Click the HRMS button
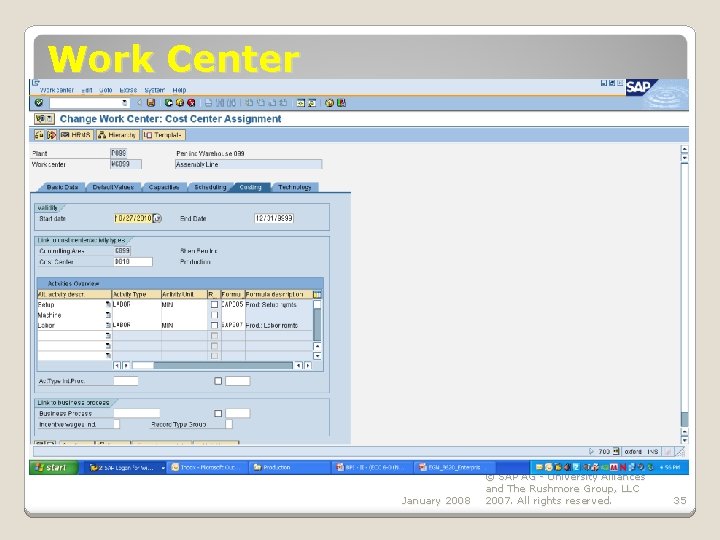720x540 pixels. [x=76, y=135]
